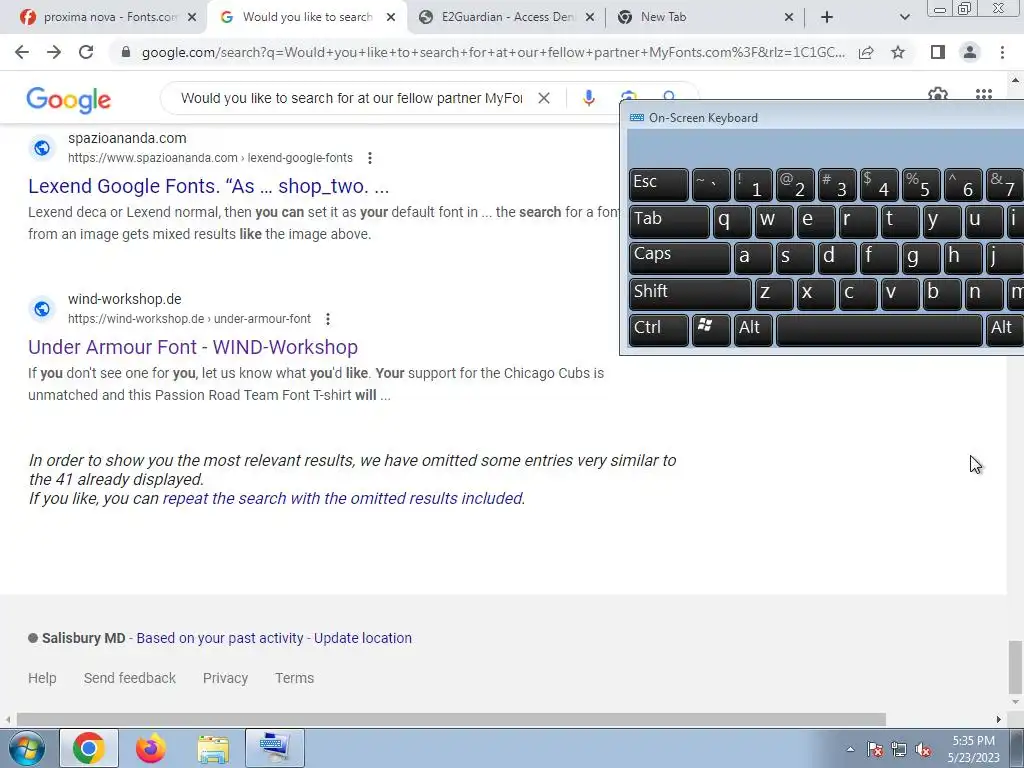Click the 4 key on On-Screen Keyboard
The image size is (1024, 768).
(878, 185)
